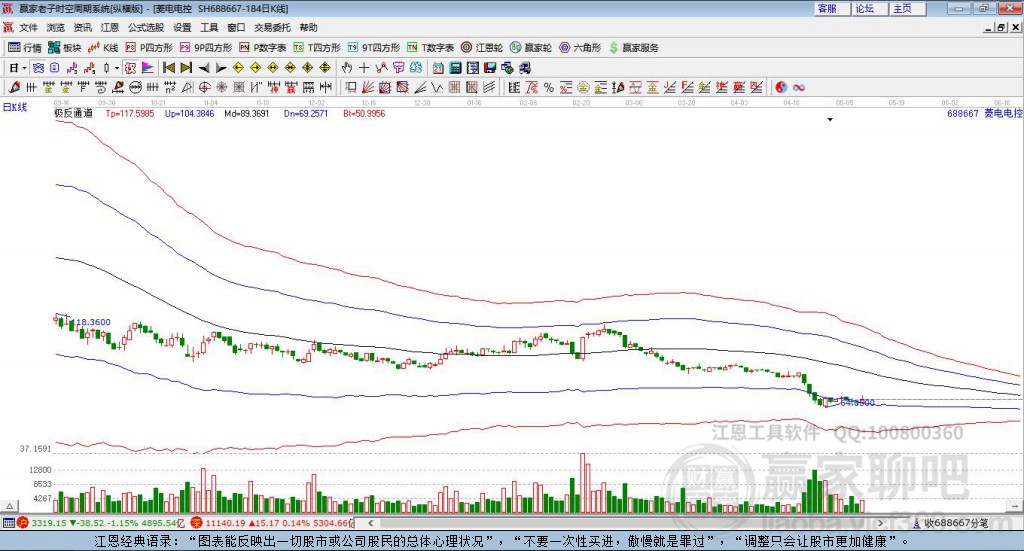This screenshot has width=1024, height=551.
Task: Open the 公式选股 menu
Action: click(x=146, y=27)
